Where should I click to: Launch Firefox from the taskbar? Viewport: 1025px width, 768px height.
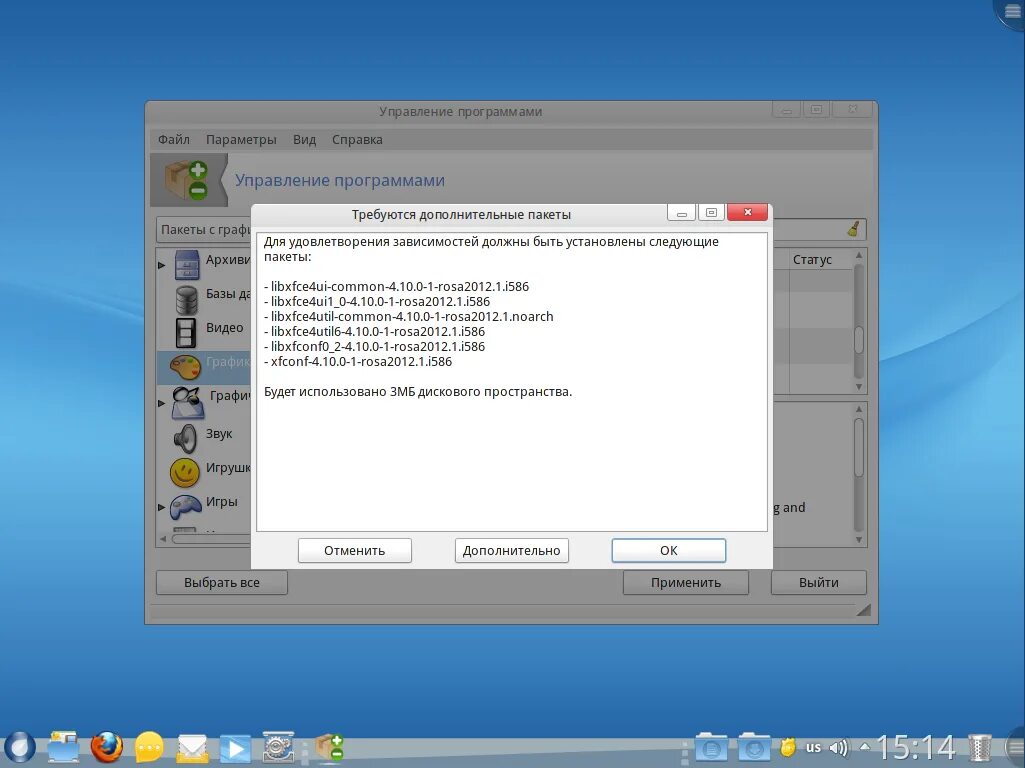click(x=107, y=747)
